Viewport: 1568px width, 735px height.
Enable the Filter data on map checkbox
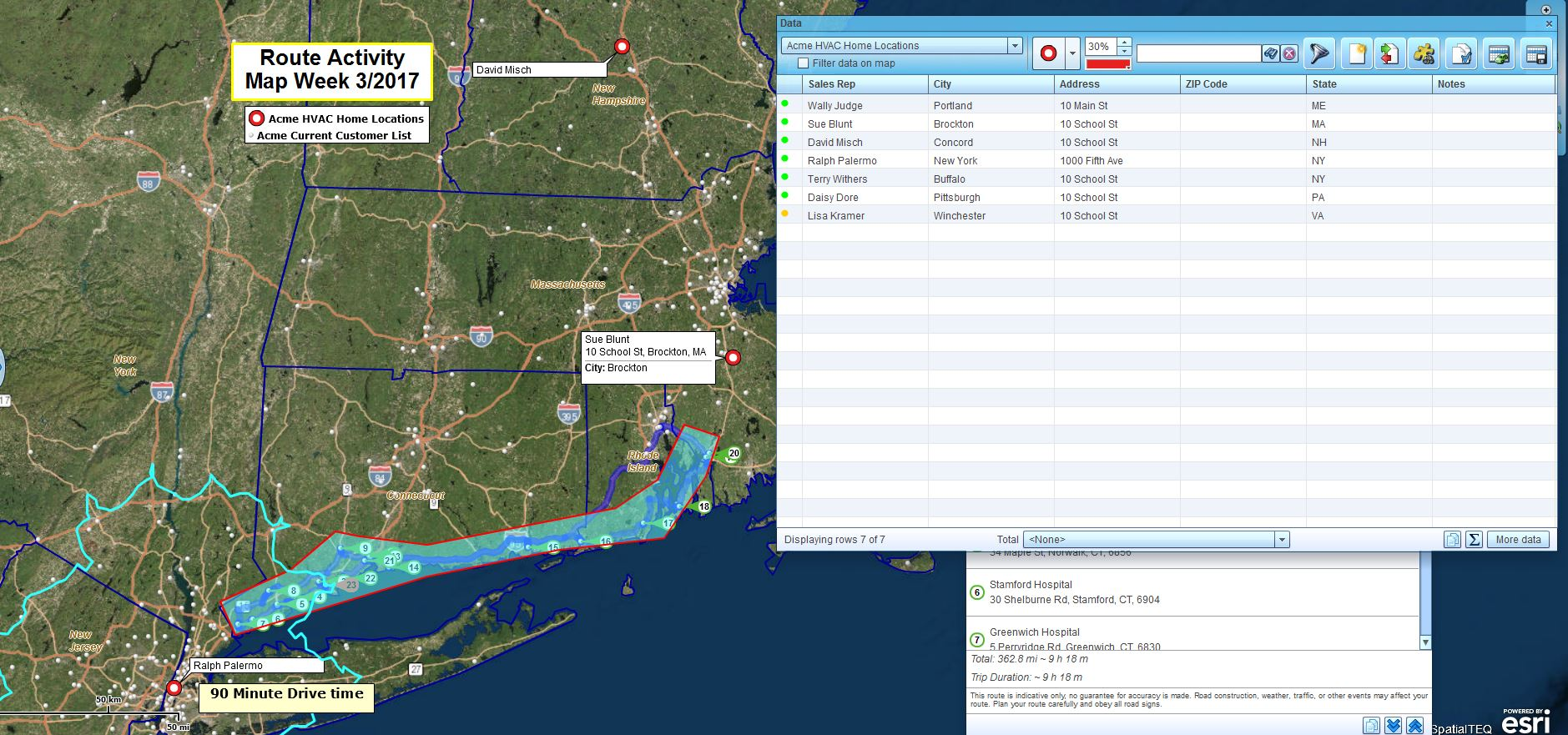point(803,63)
